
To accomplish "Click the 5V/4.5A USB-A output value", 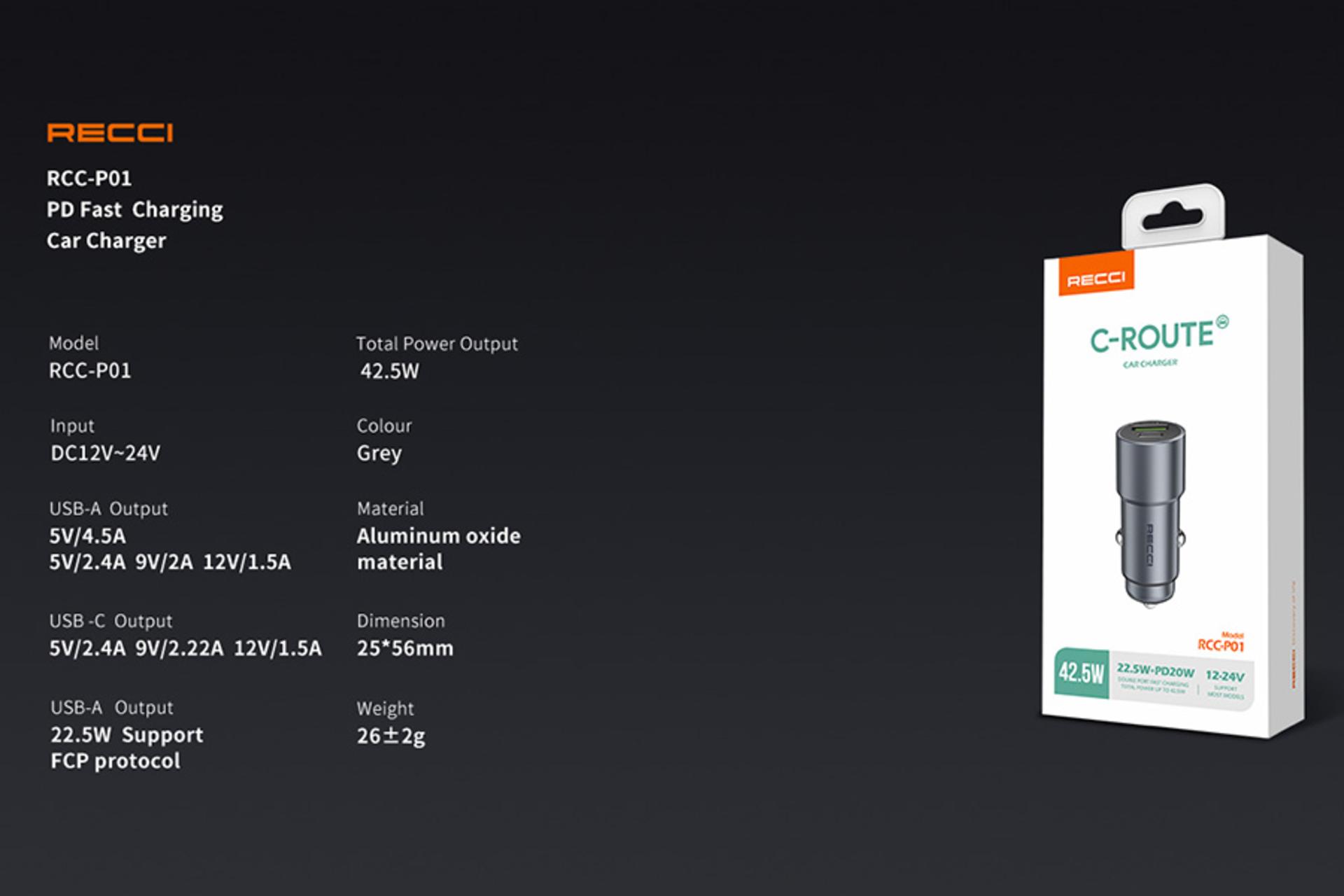I will [87, 536].
